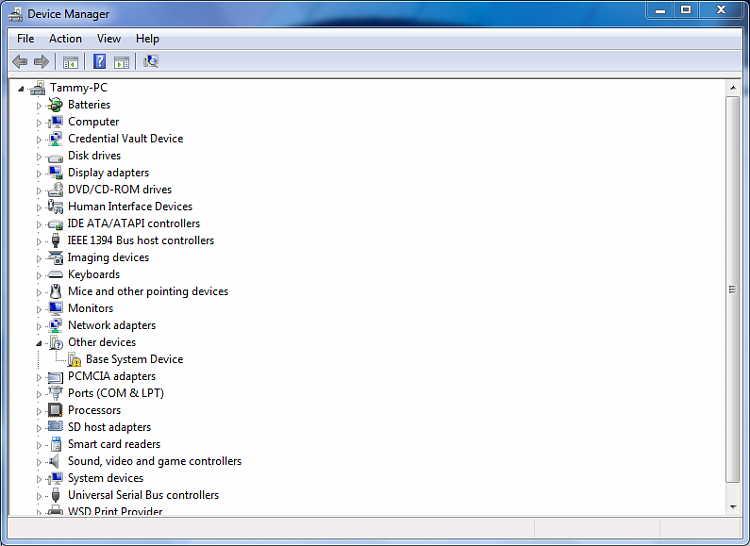Click the Disk drives icon
Screen dimensions: 750x546
tap(55, 157)
